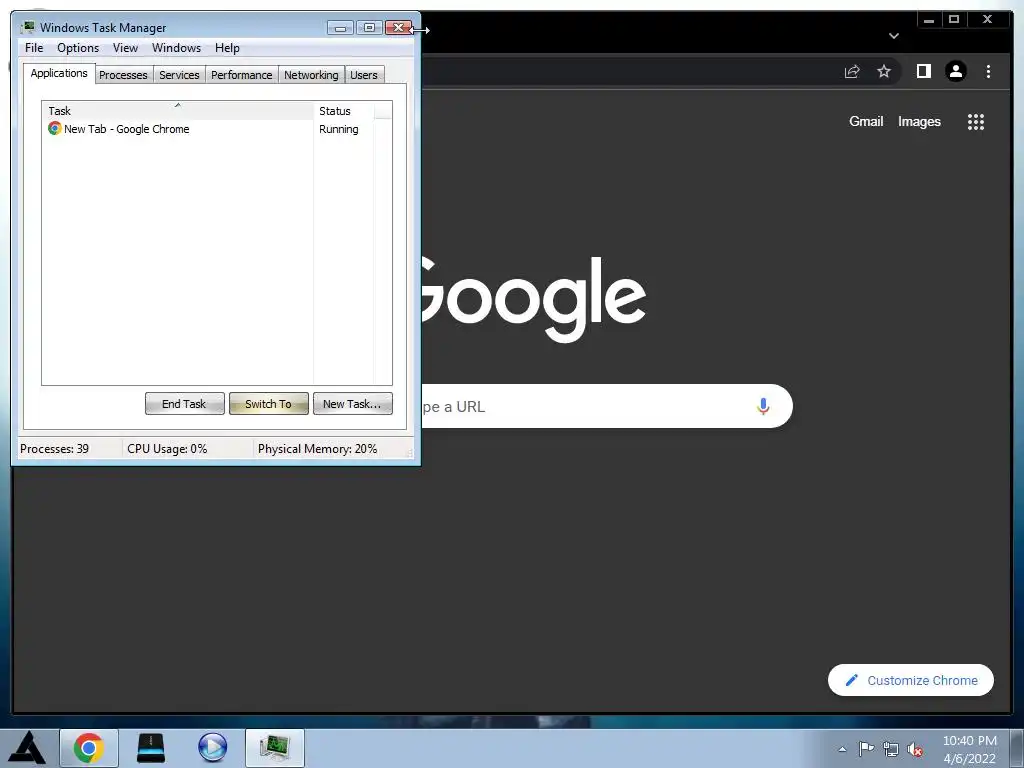Image resolution: width=1024 pixels, height=768 pixels.
Task: Switch to the Performance tab
Action: (242, 75)
